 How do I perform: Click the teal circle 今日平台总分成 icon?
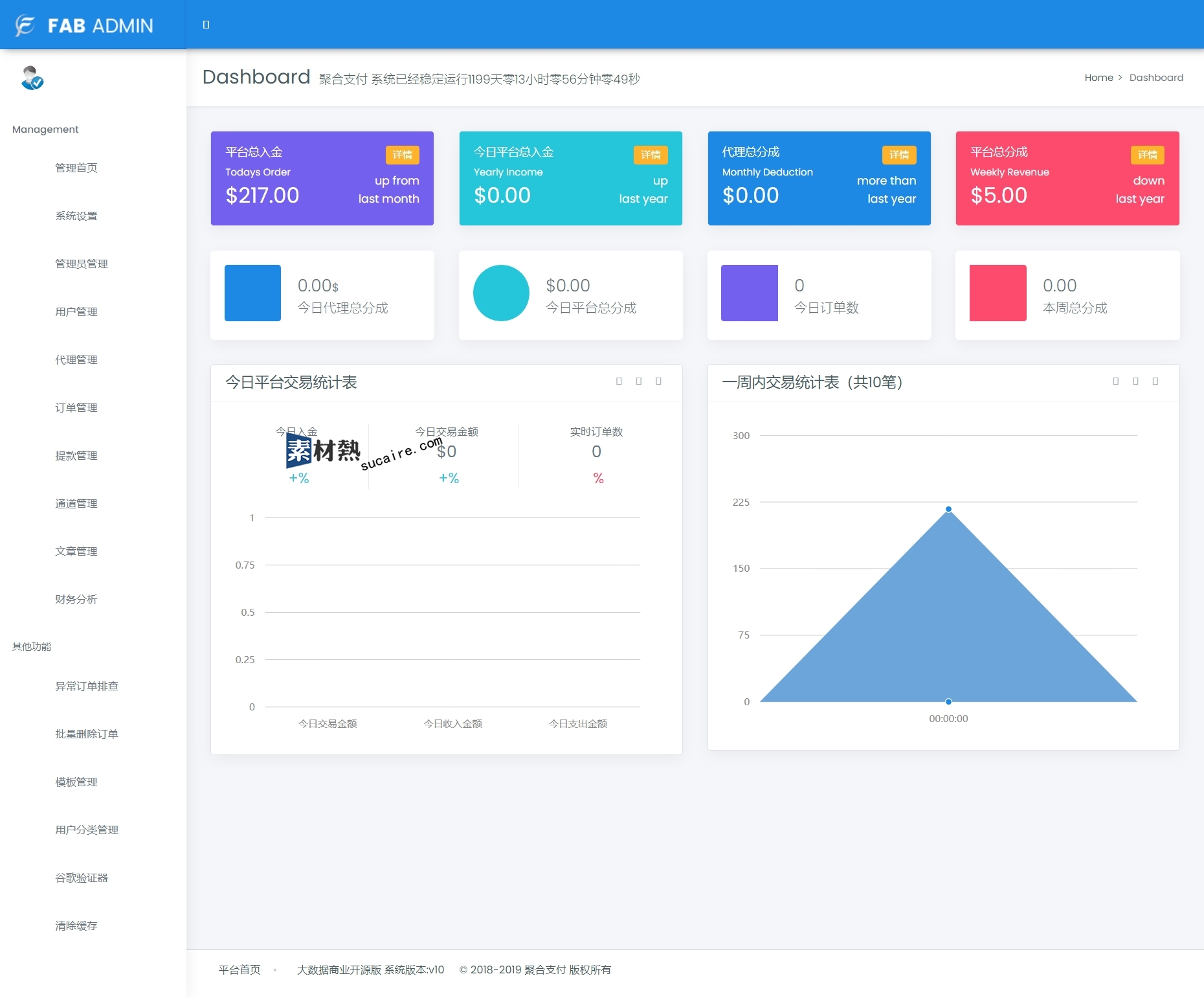pos(500,293)
